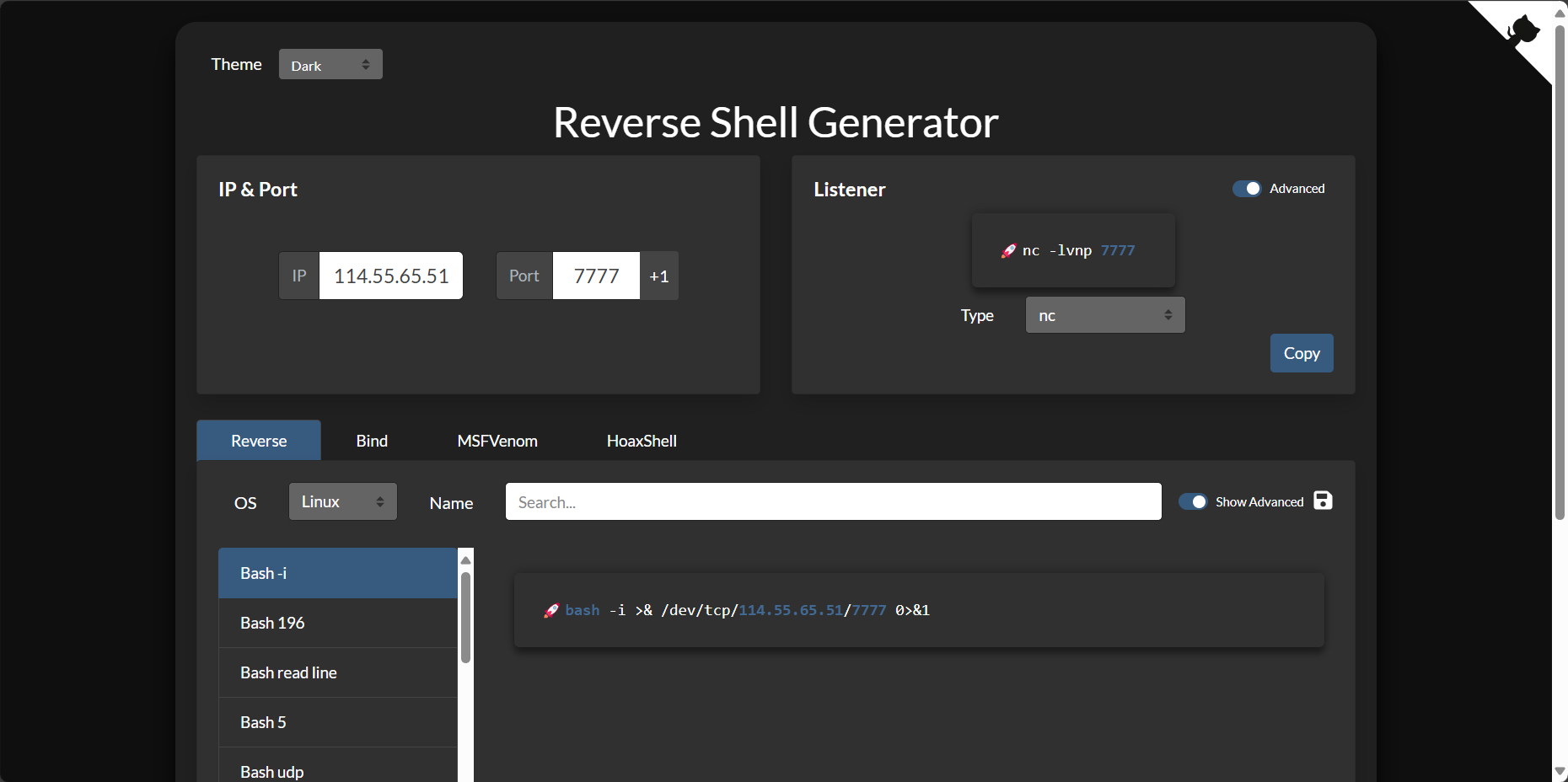This screenshot has width=1568, height=782.
Task: Increment port with the +1 button
Action: [x=659, y=276]
